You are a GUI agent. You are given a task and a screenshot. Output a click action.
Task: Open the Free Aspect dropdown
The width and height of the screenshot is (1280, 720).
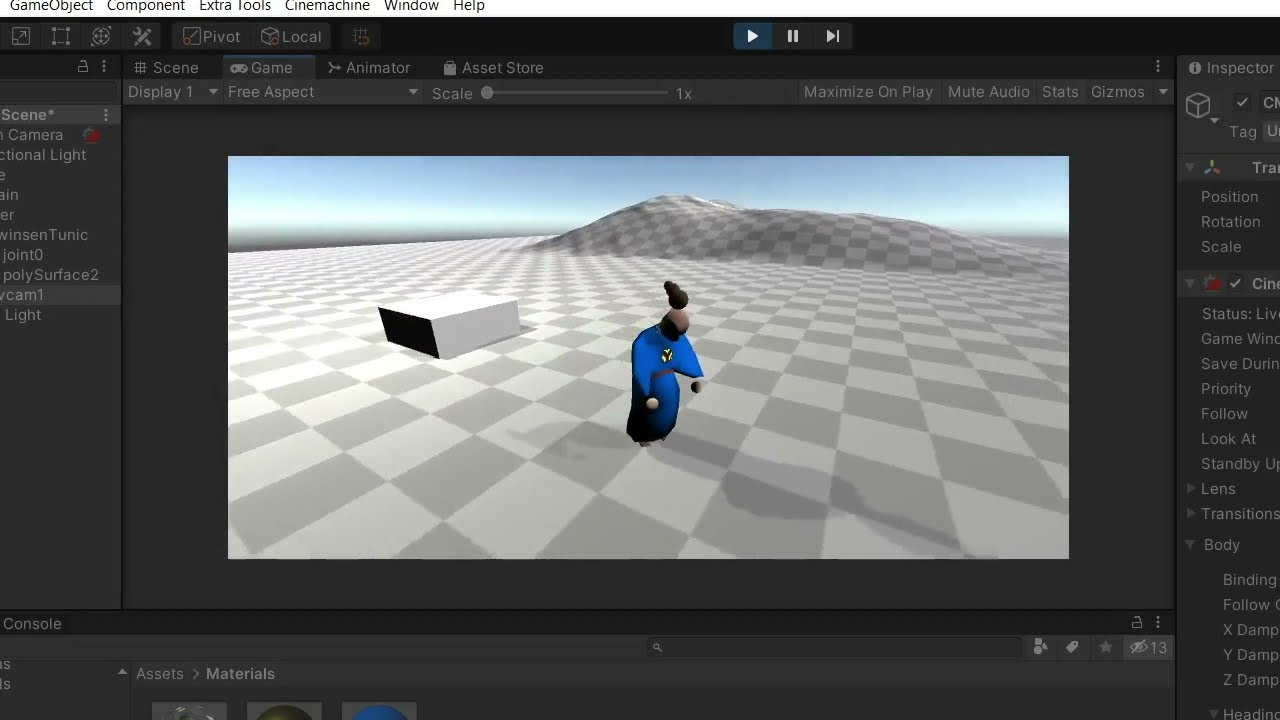323,92
